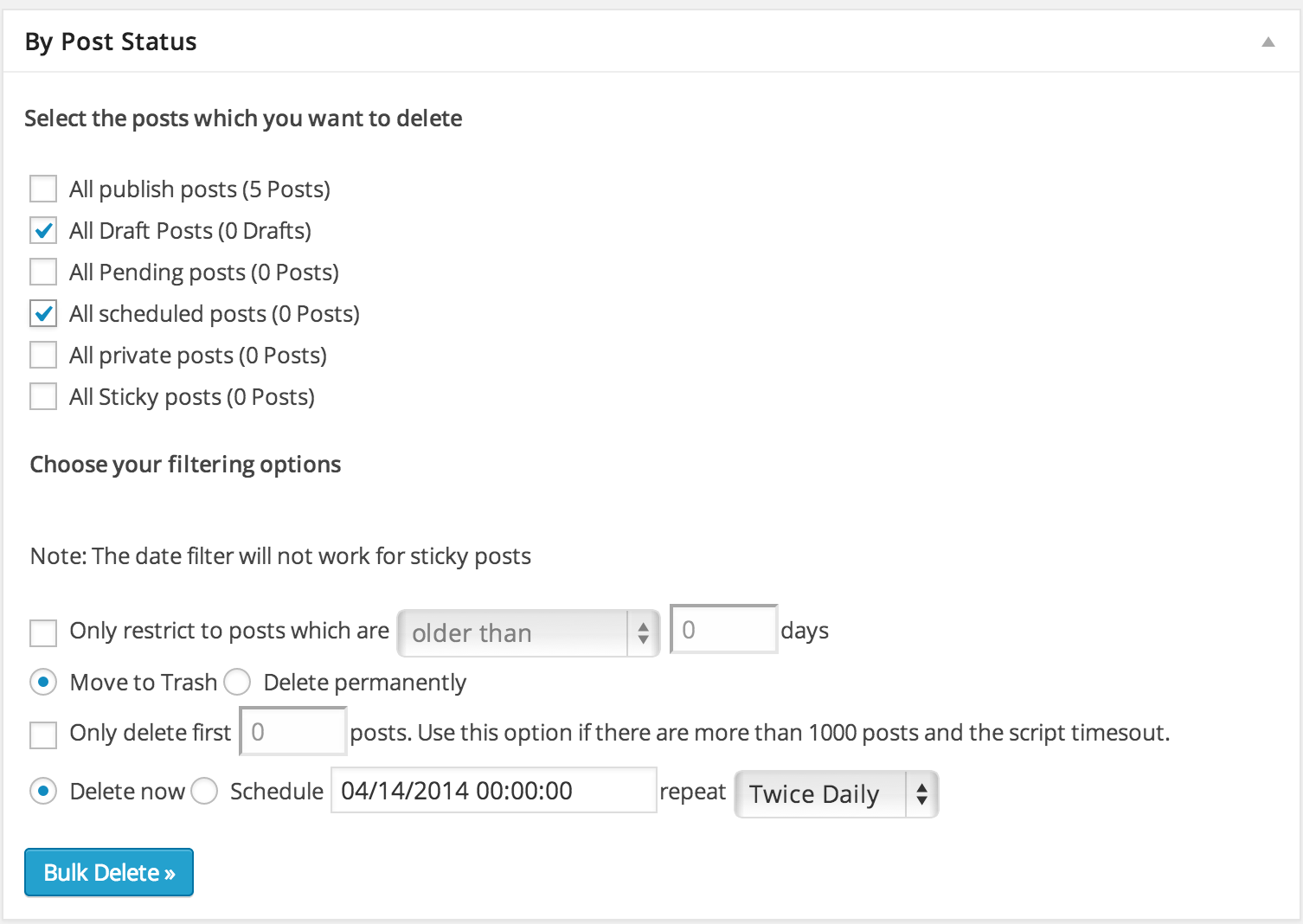Screen dimensions: 1303x924
Task: Tick the All private posts checkbox
Action: click(x=43, y=355)
